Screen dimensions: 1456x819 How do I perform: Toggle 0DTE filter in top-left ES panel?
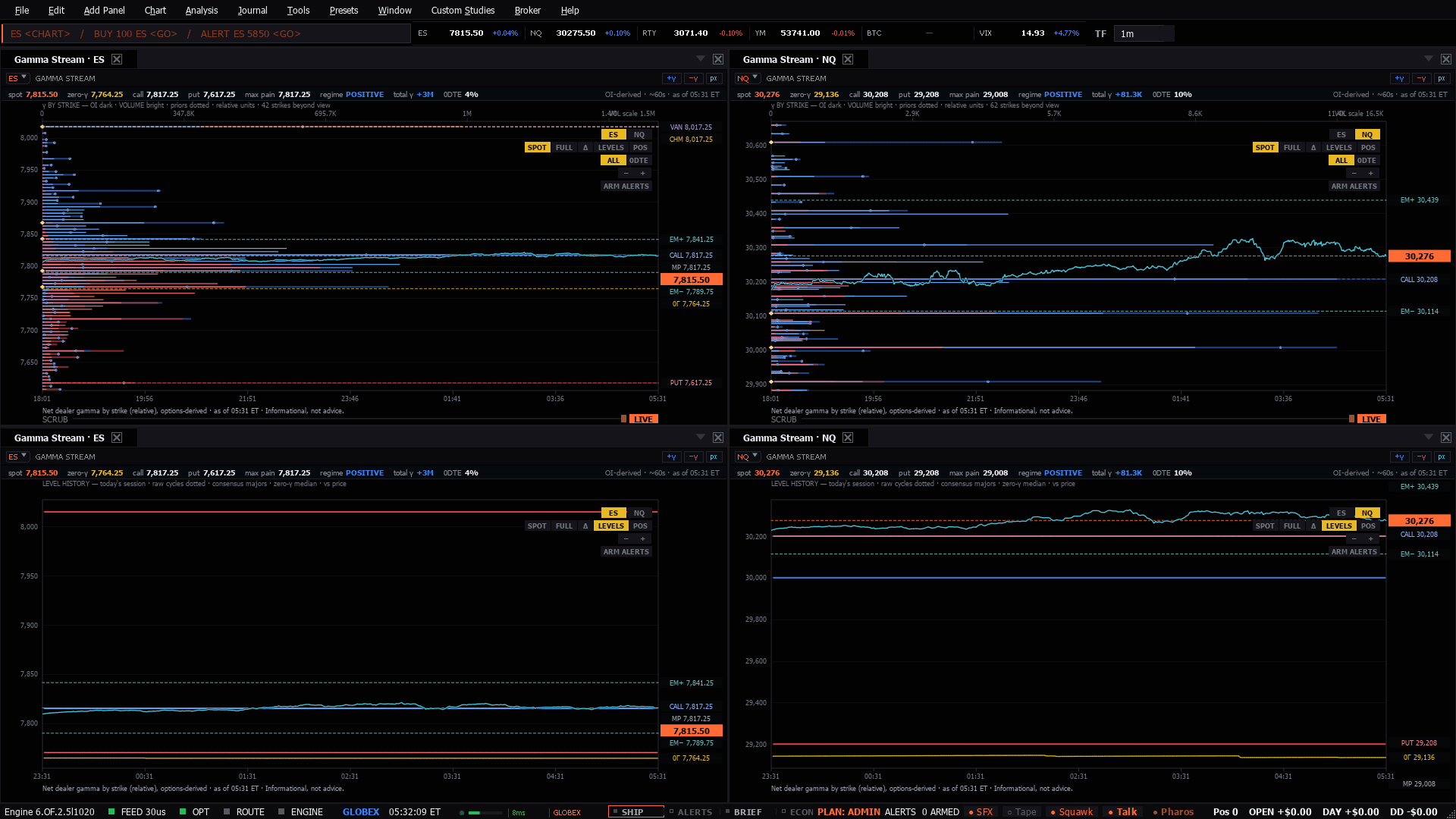pyautogui.click(x=639, y=161)
